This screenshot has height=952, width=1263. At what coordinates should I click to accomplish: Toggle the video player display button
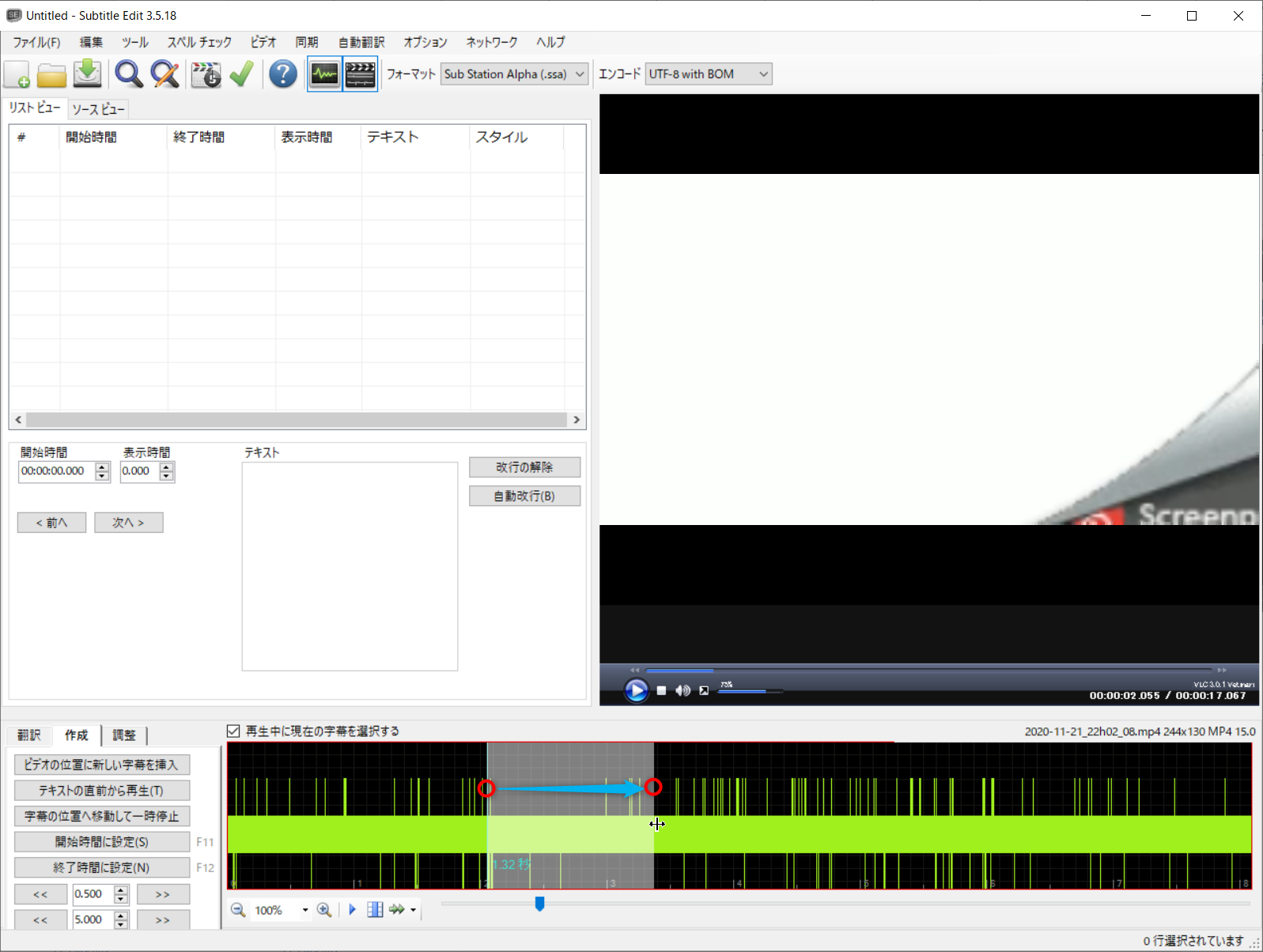361,74
